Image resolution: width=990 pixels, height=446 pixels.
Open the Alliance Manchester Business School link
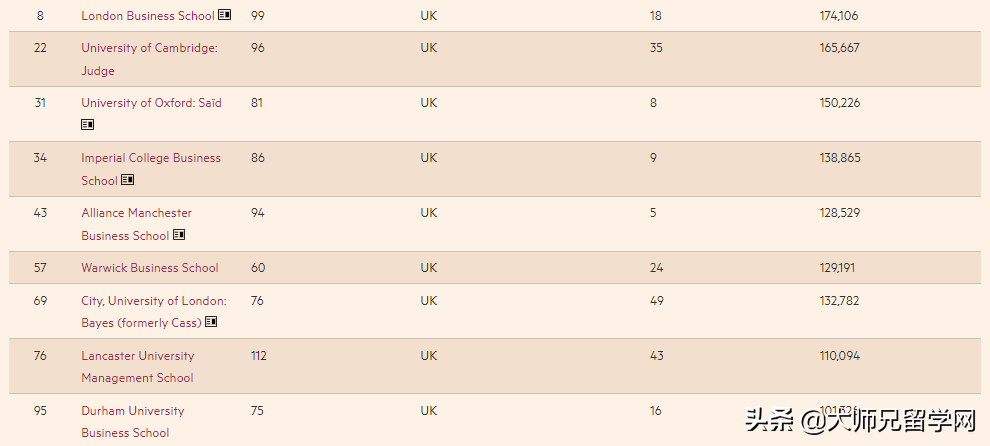[x=136, y=213]
